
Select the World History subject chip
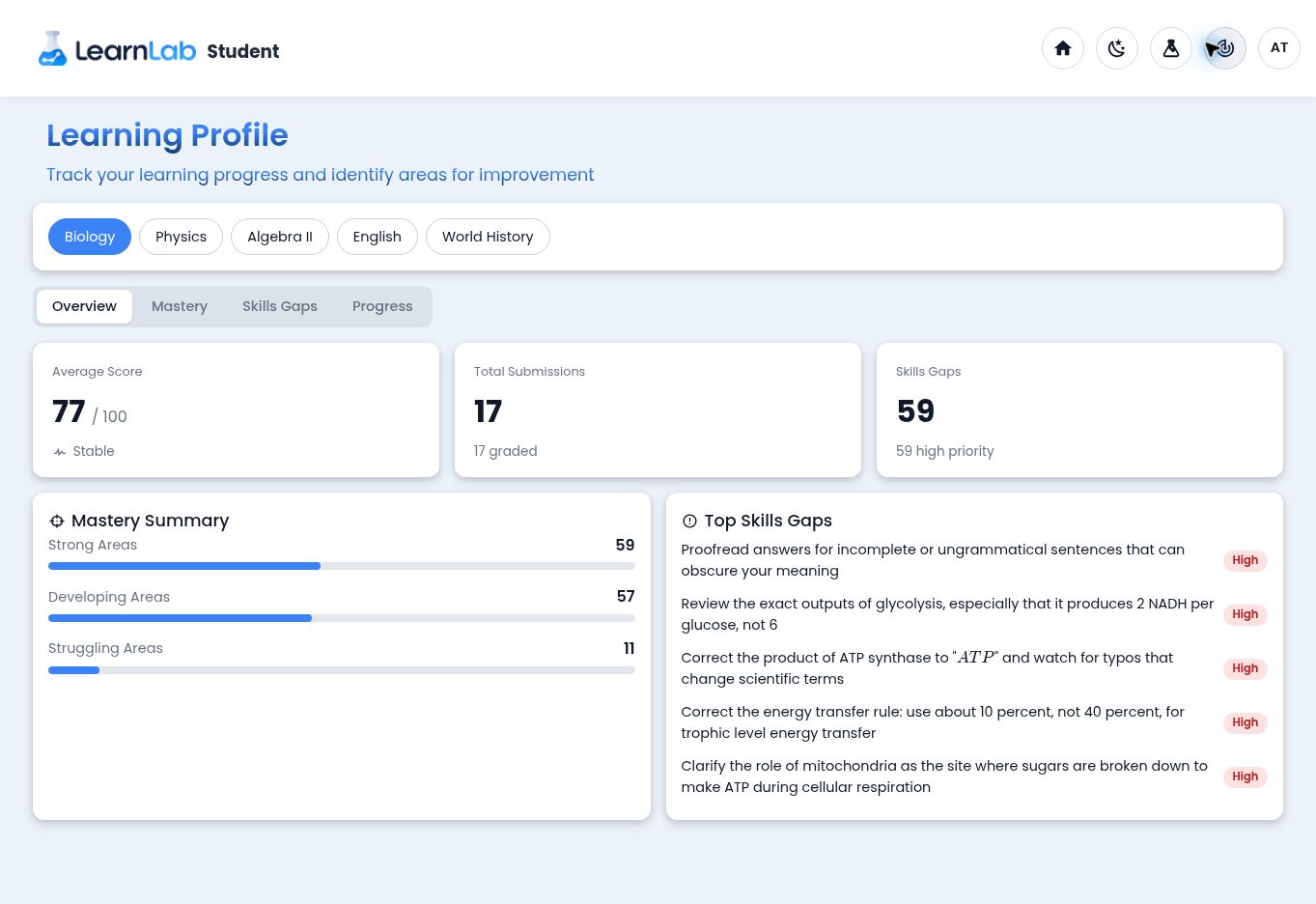click(x=488, y=237)
